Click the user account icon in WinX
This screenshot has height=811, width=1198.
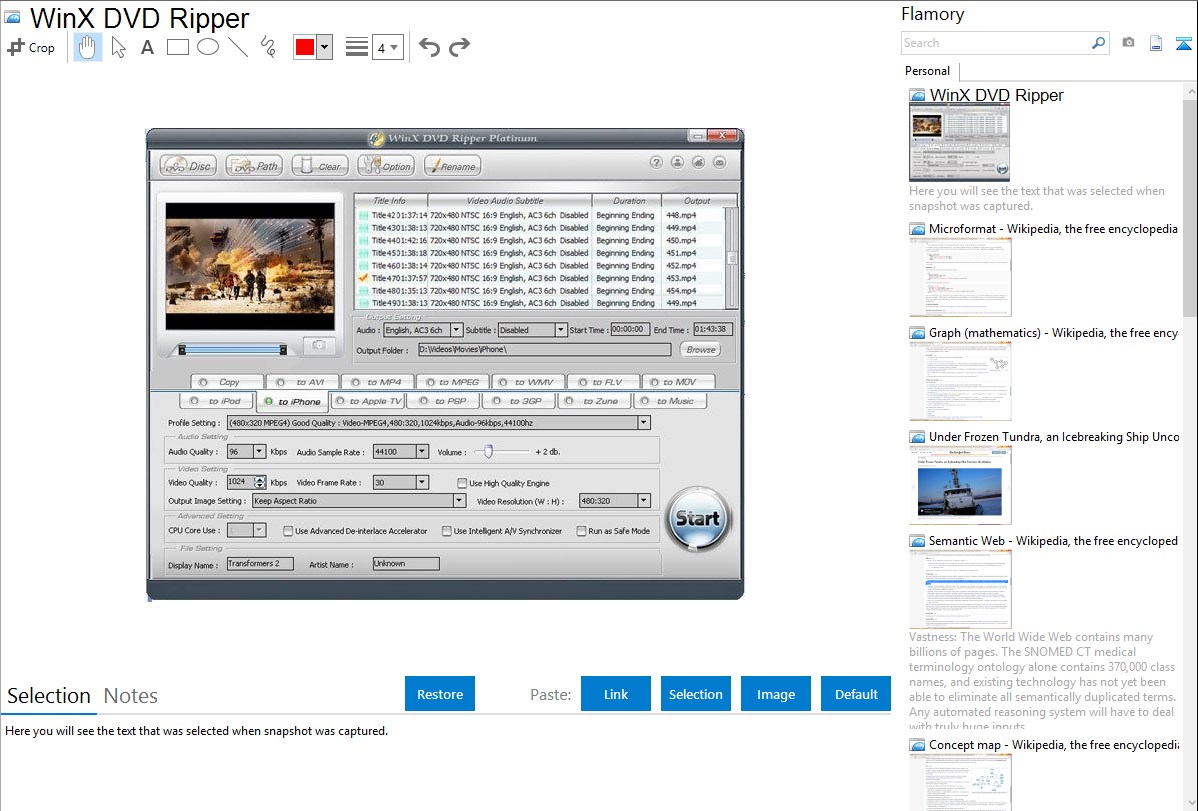point(678,162)
